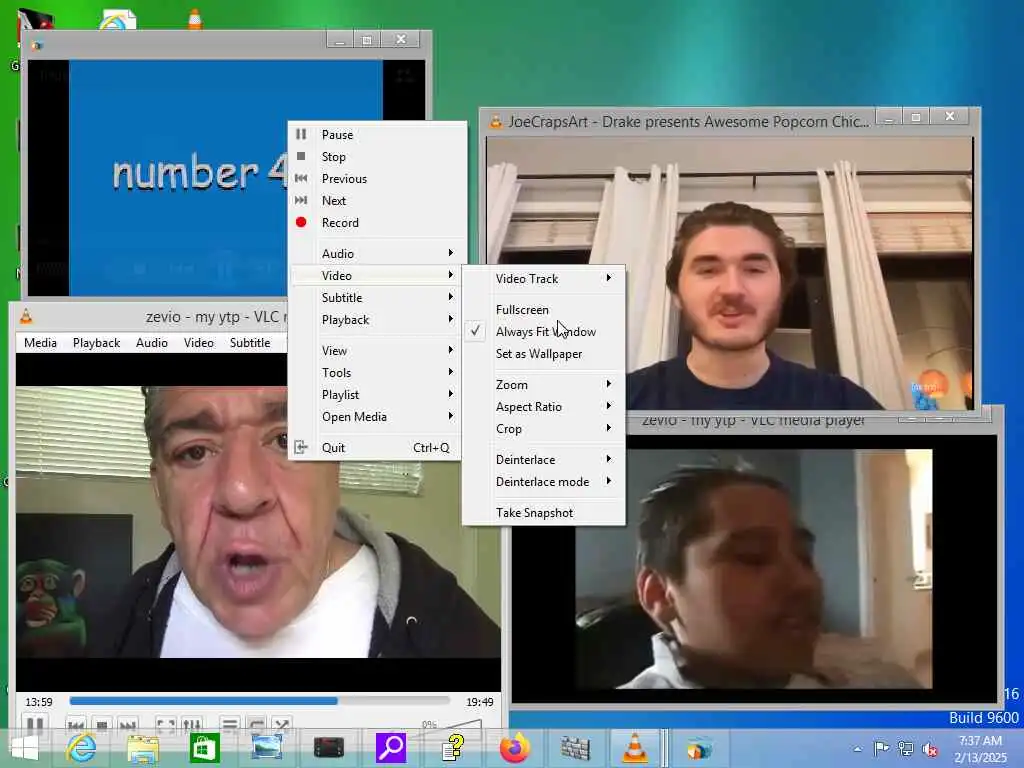Open the Deinterlace submenu
1024x768 pixels.
(x=543, y=460)
